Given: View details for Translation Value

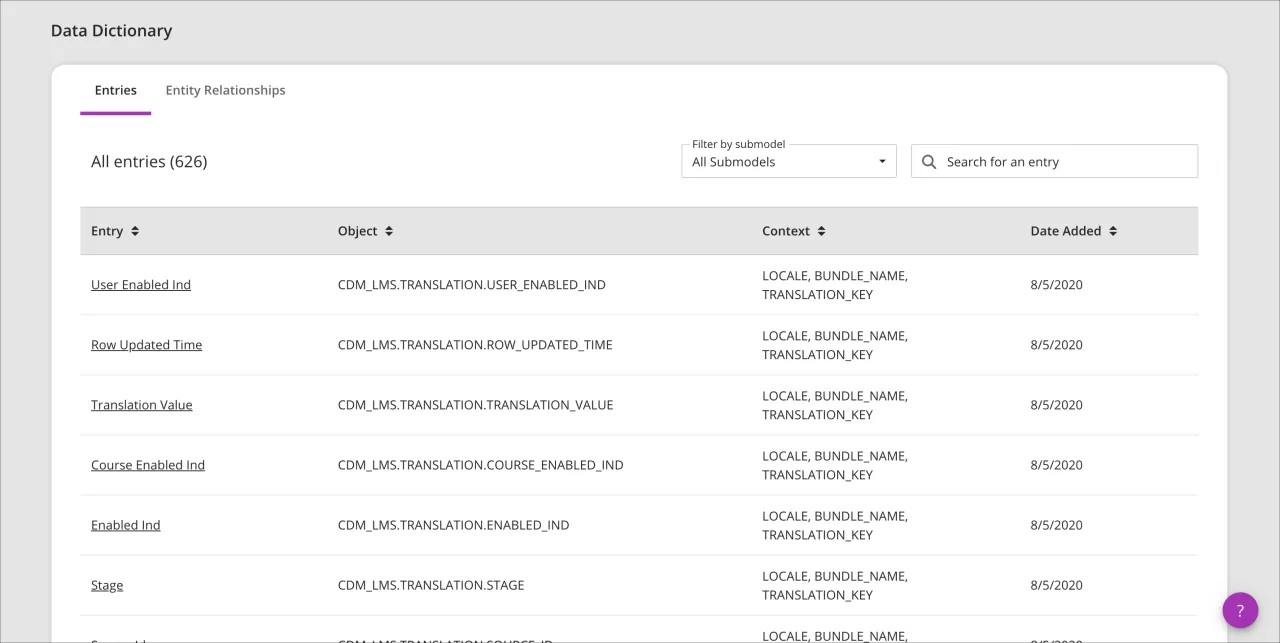Looking at the screenshot, I should [141, 404].
